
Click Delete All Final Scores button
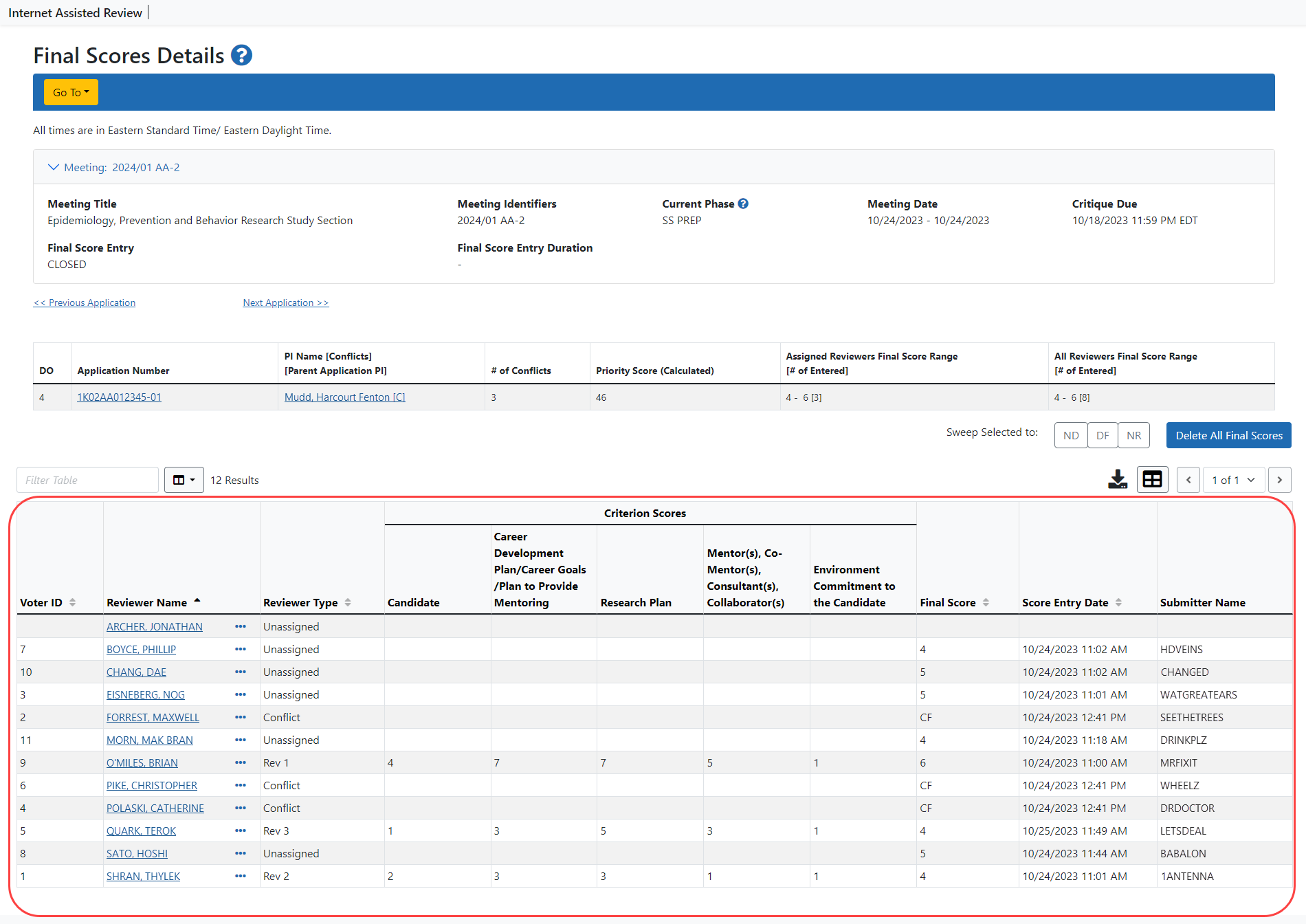tap(1229, 435)
